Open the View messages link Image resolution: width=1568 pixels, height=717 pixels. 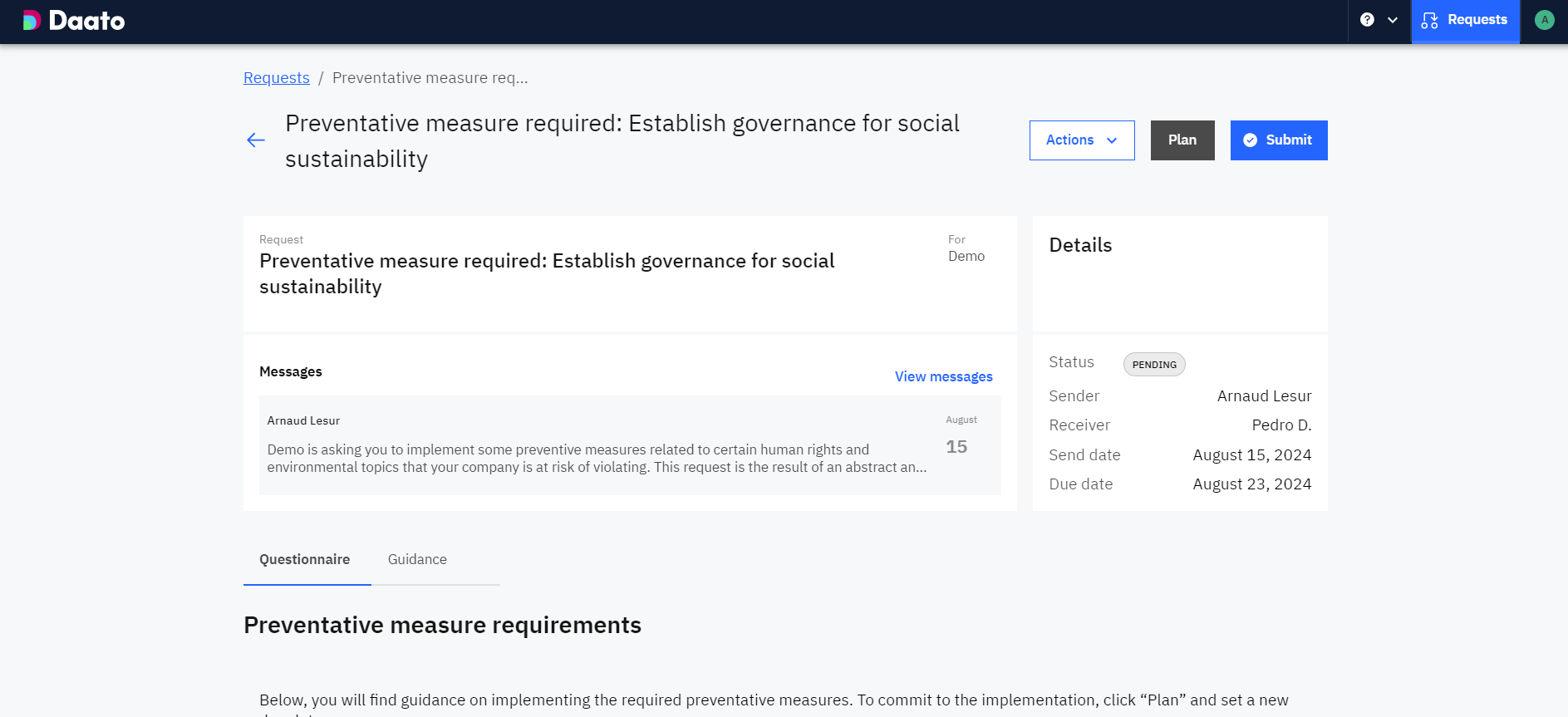[943, 376]
